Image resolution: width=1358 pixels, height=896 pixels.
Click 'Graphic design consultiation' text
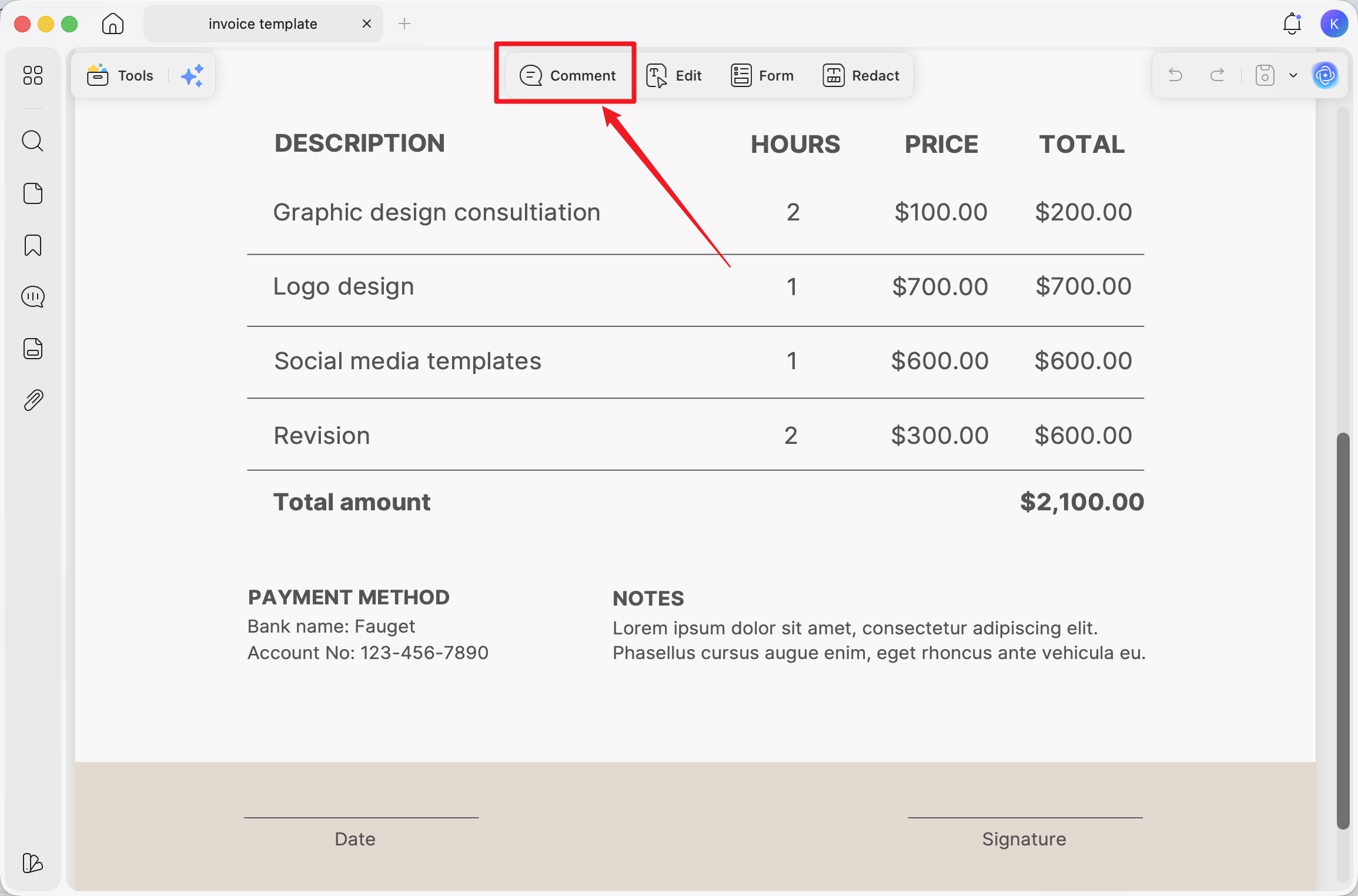point(437,212)
